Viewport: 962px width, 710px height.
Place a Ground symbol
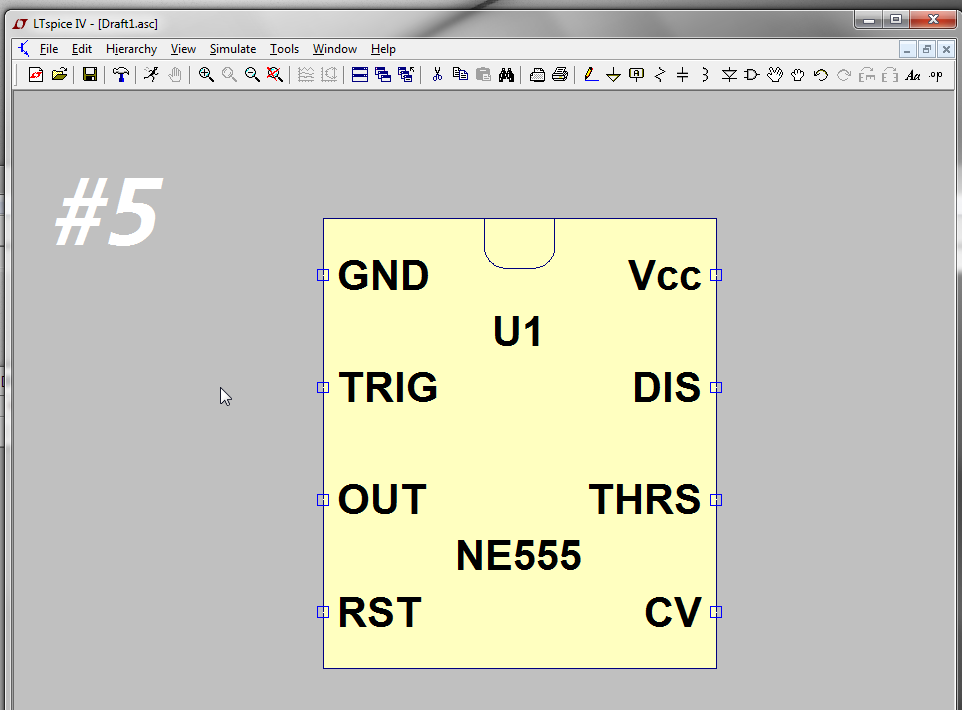point(614,75)
